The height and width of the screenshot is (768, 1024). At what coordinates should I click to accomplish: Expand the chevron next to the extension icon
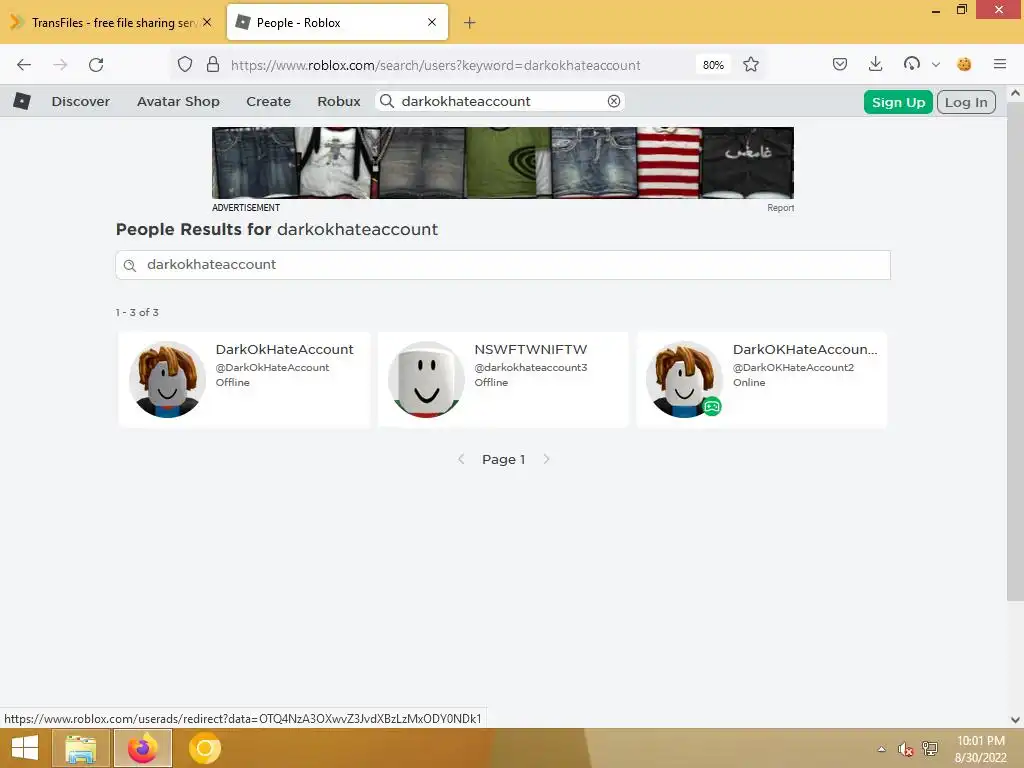[x=936, y=65]
